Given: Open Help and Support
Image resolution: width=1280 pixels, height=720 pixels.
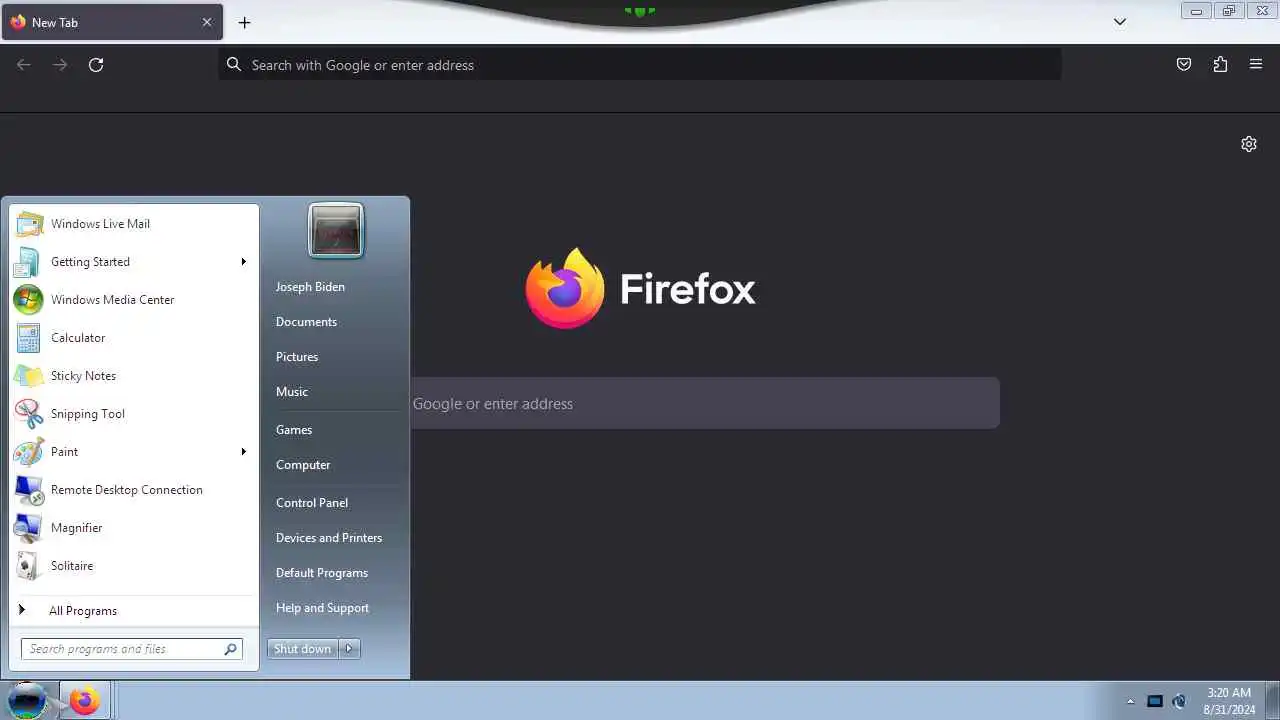Looking at the screenshot, I should pos(322,608).
